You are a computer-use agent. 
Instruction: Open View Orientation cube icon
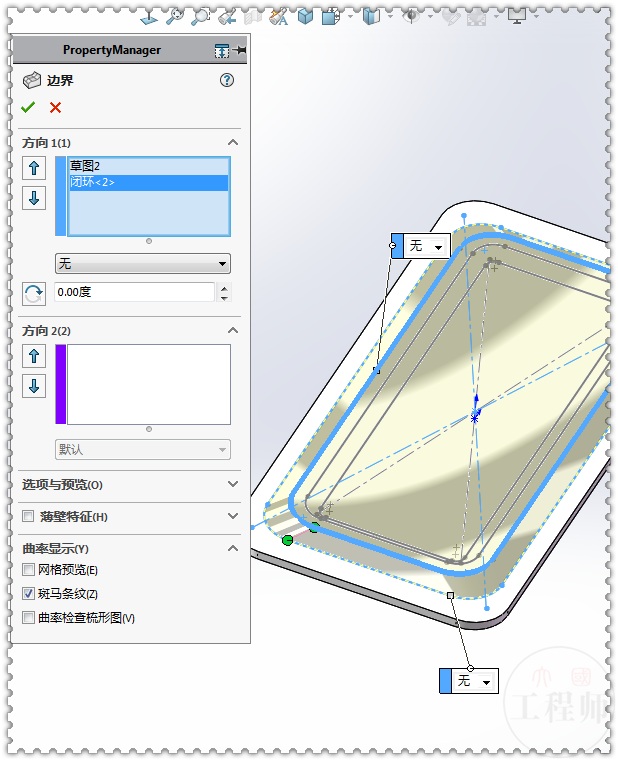coord(305,17)
